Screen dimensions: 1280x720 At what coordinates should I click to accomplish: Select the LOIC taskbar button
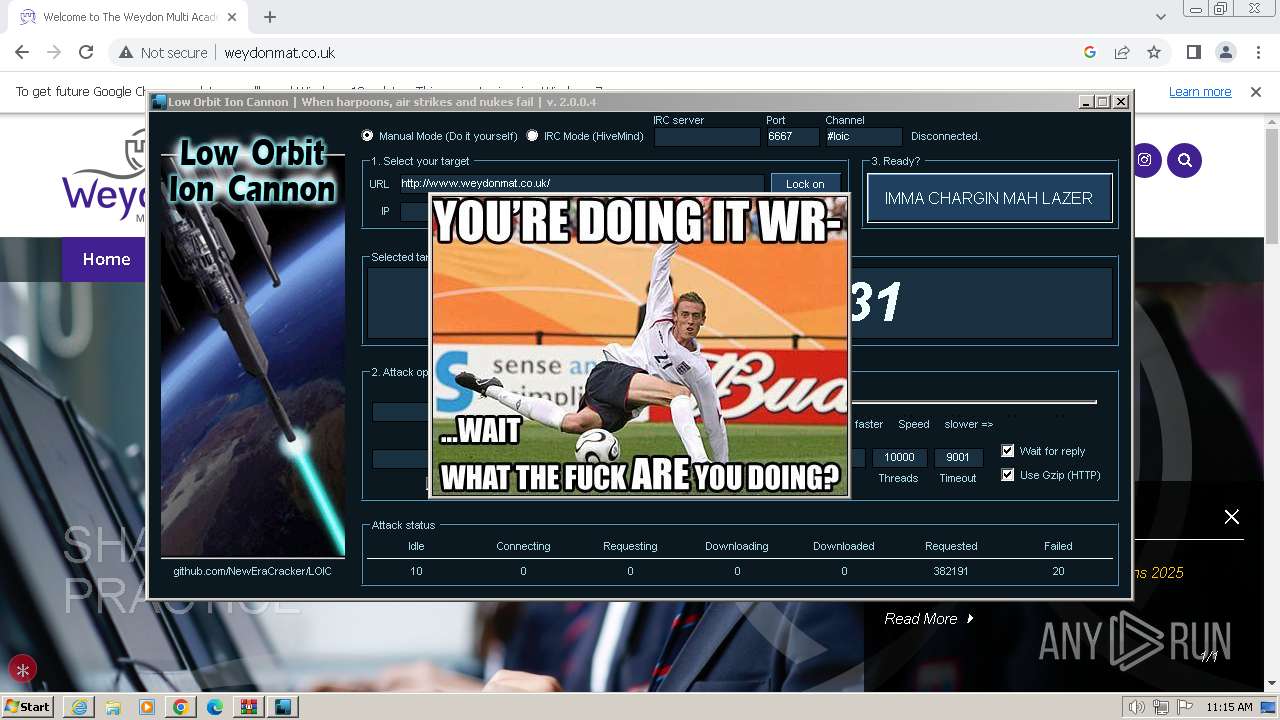click(x=283, y=707)
